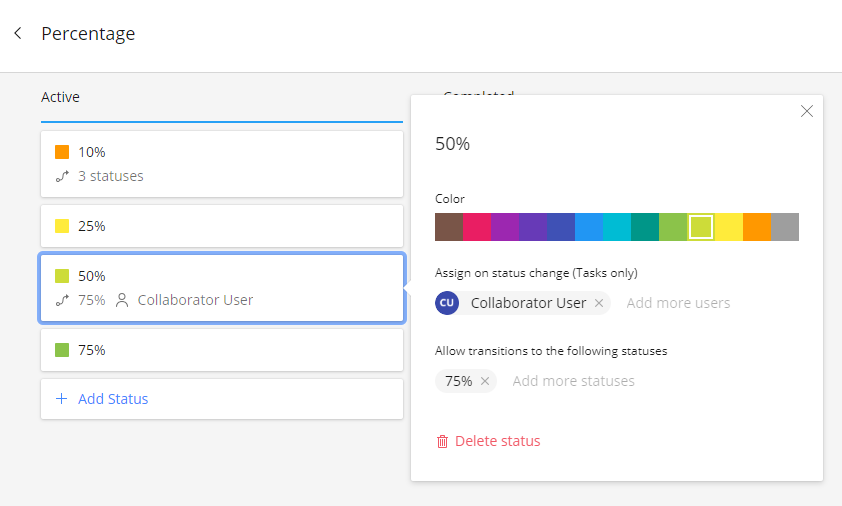
Task: Click the plus icon beside Add Status
Action: [62, 399]
